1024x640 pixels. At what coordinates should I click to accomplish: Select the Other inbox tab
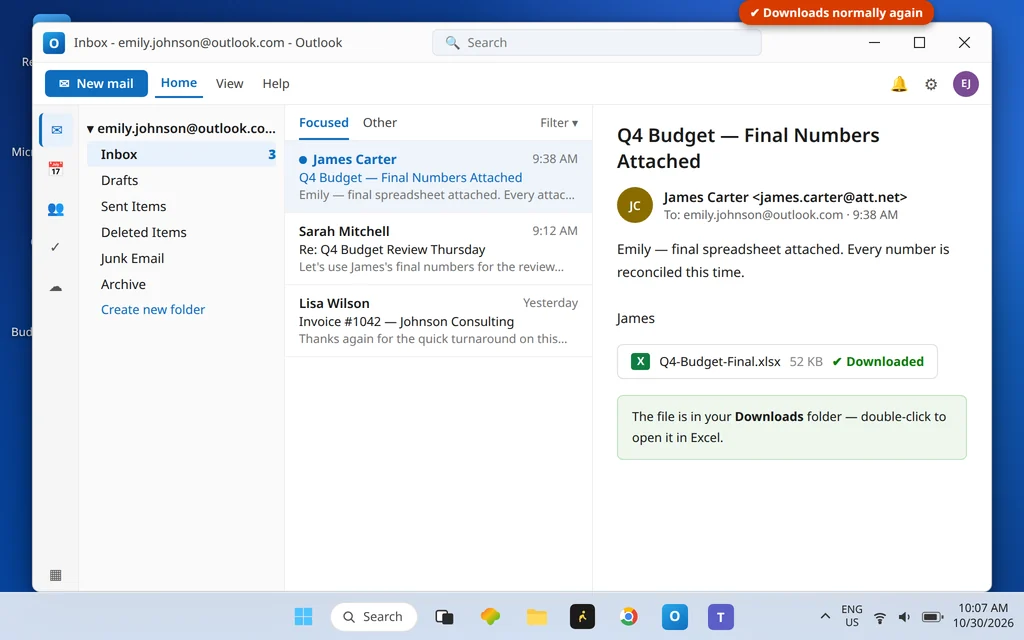(x=380, y=123)
